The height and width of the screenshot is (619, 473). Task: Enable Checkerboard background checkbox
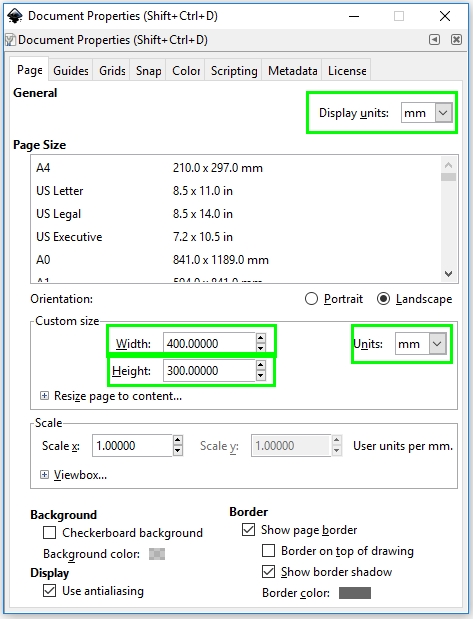[x=49, y=533]
